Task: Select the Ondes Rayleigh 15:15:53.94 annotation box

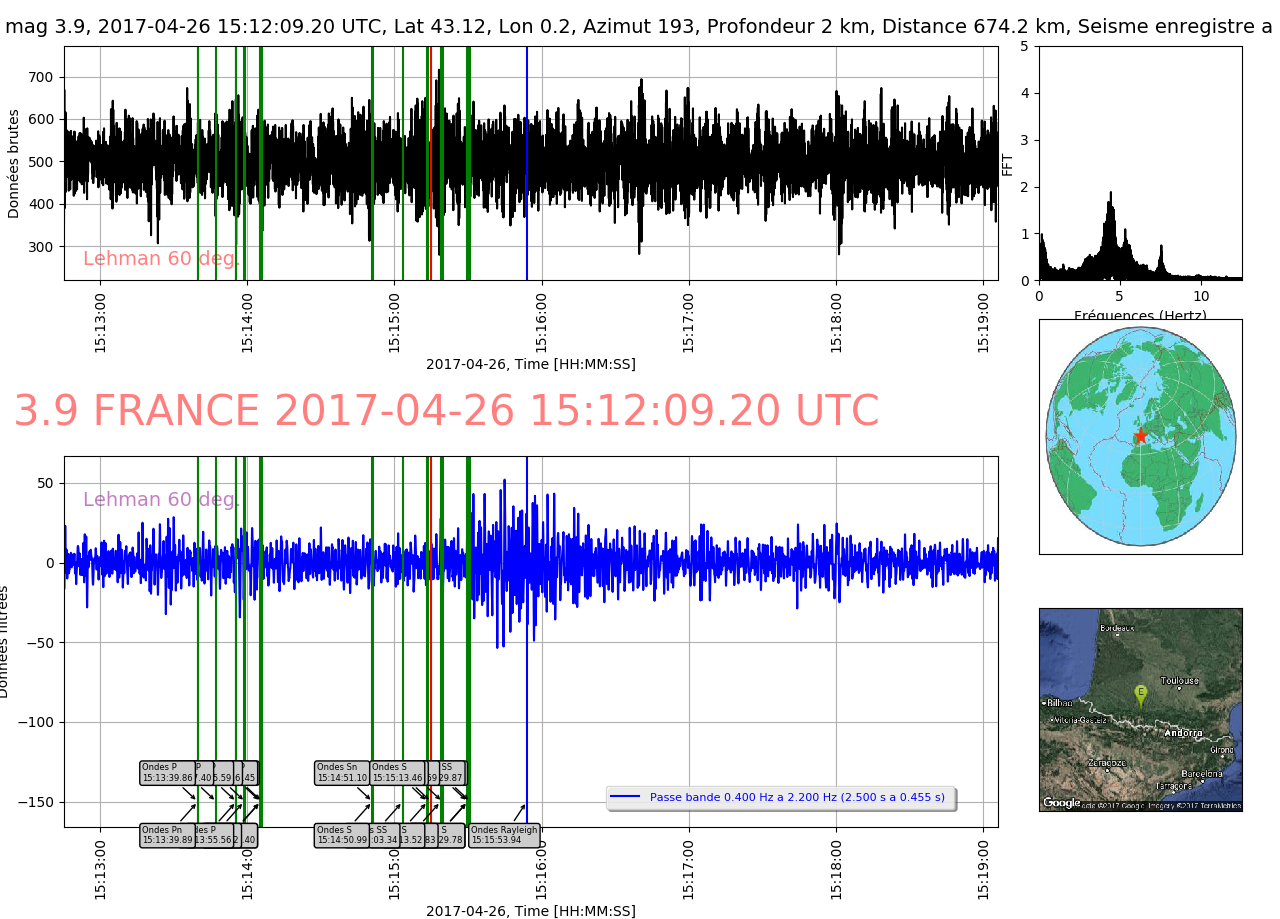Action: [504, 835]
